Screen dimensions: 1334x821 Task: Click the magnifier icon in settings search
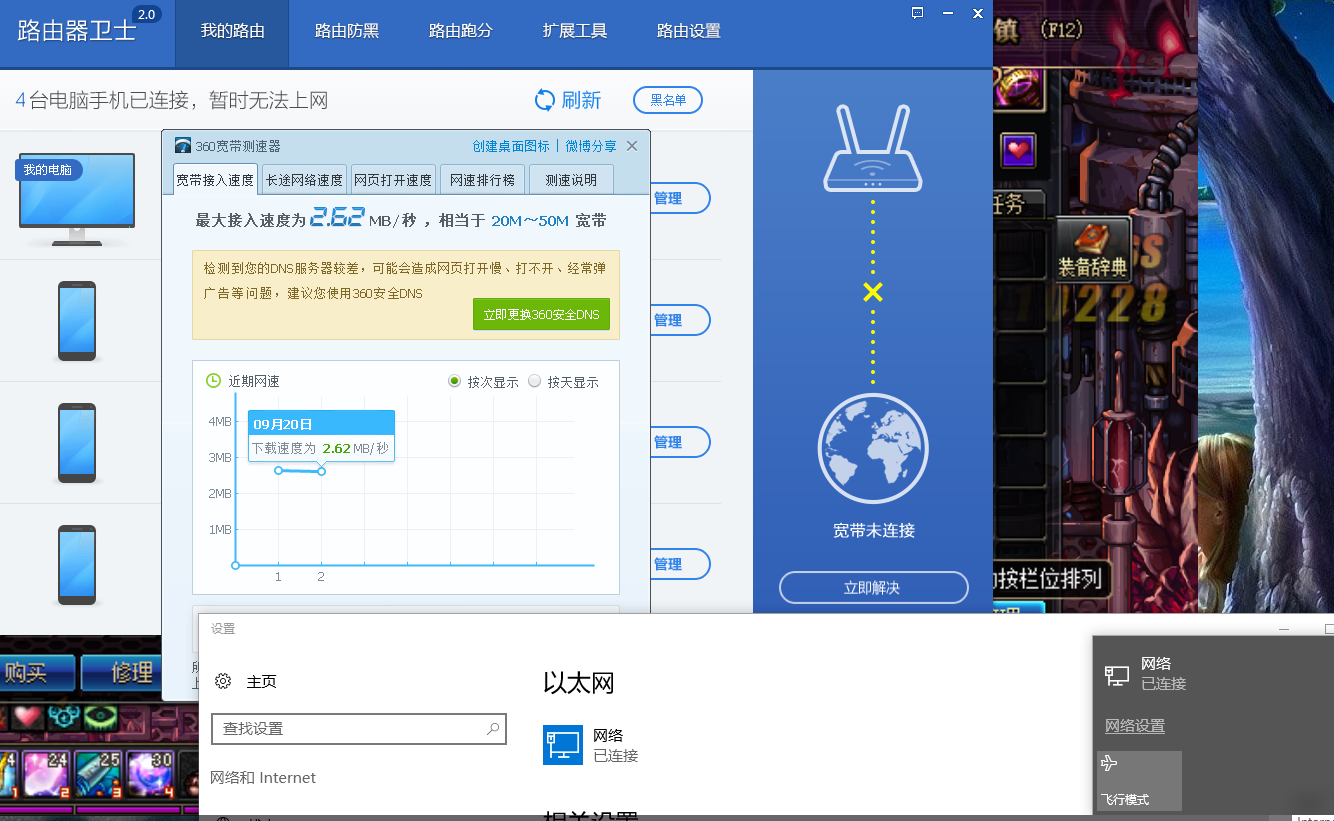coord(493,729)
